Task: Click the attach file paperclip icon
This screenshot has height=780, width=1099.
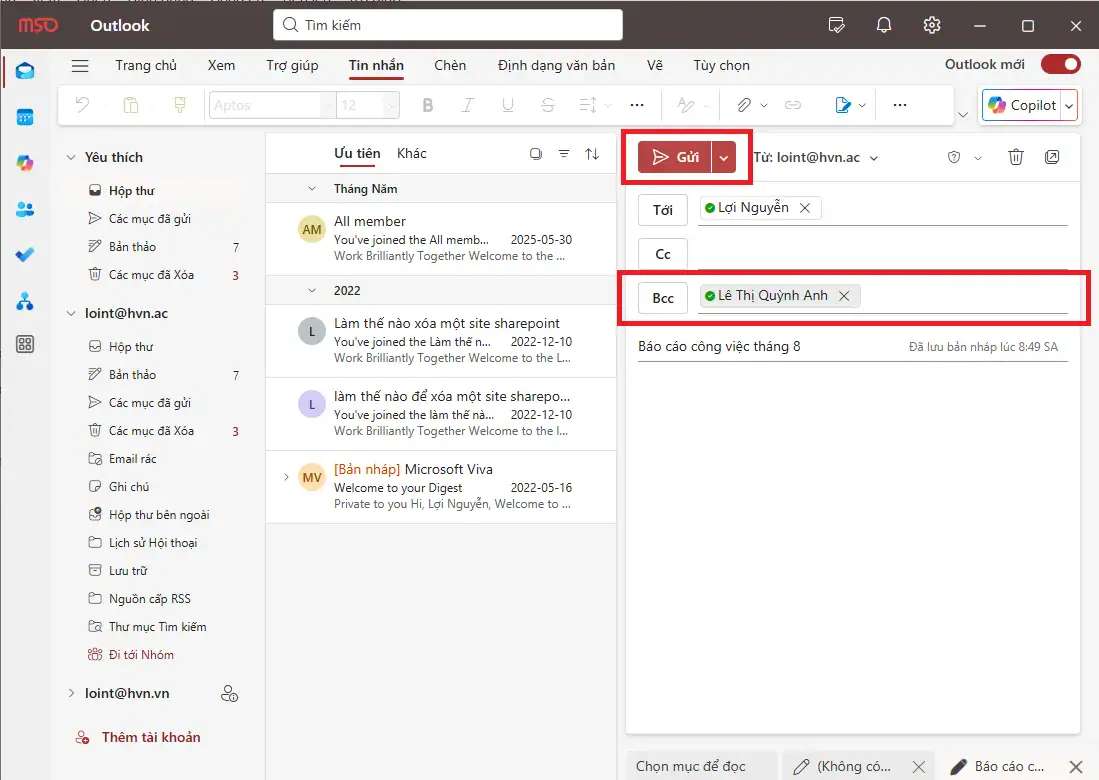Action: click(743, 105)
